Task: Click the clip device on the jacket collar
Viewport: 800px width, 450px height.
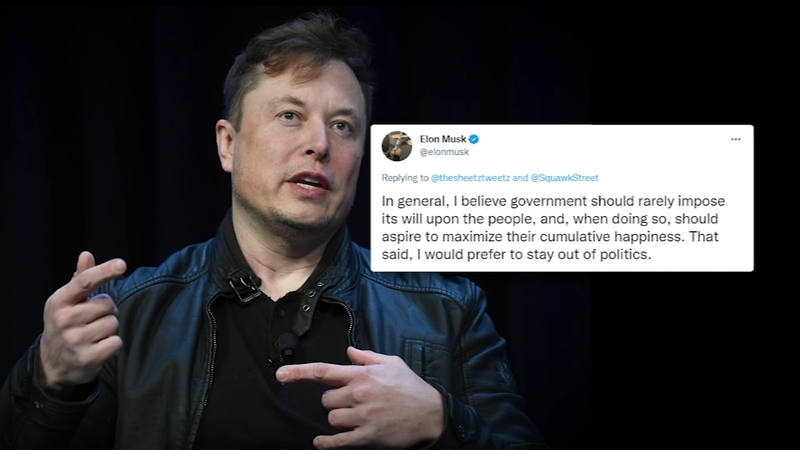Action: pos(244,286)
